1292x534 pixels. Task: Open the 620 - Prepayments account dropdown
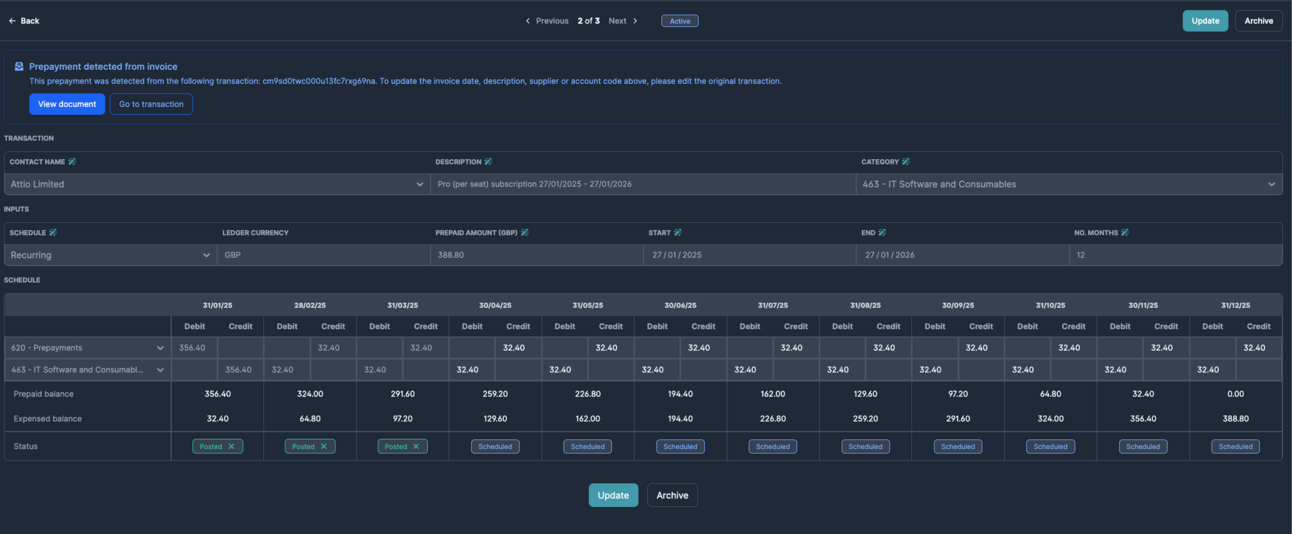pyautogui.click(x=160, y=348)
